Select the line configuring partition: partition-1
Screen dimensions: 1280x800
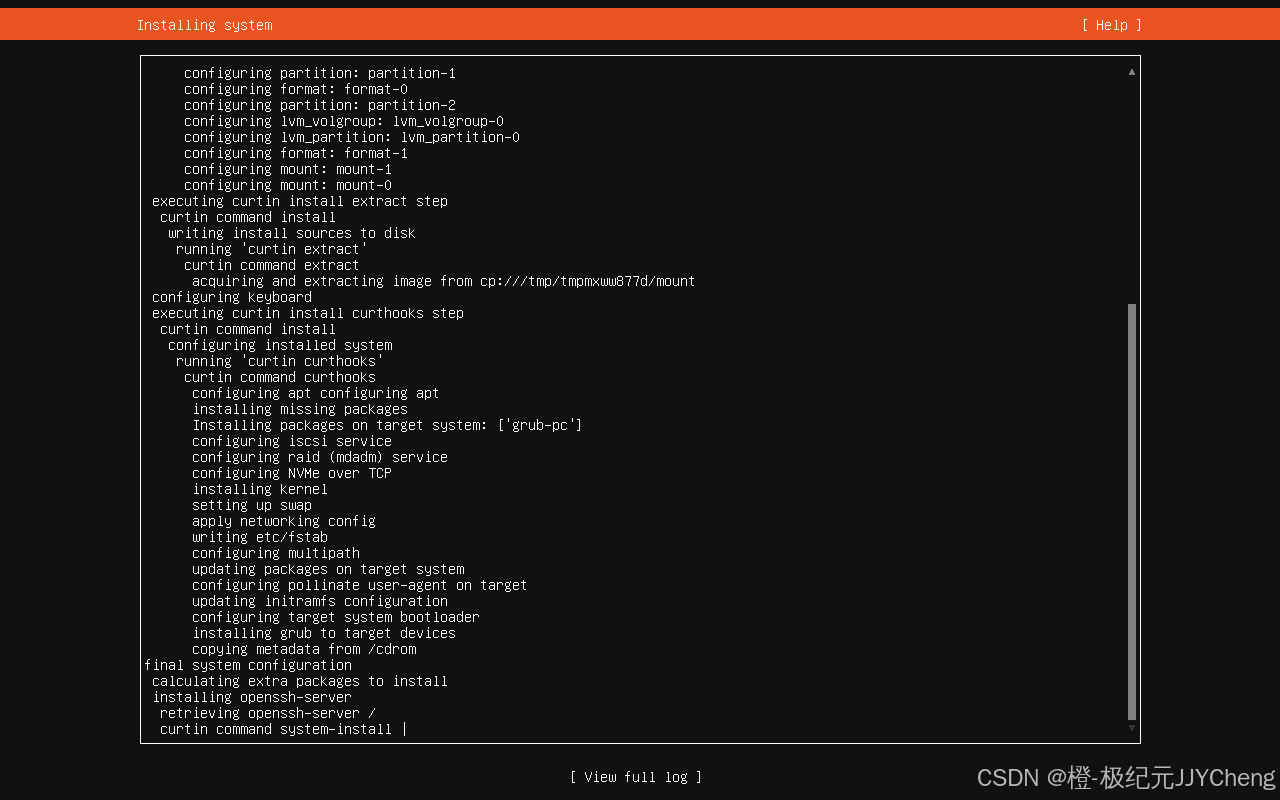(x=320, y=73)
